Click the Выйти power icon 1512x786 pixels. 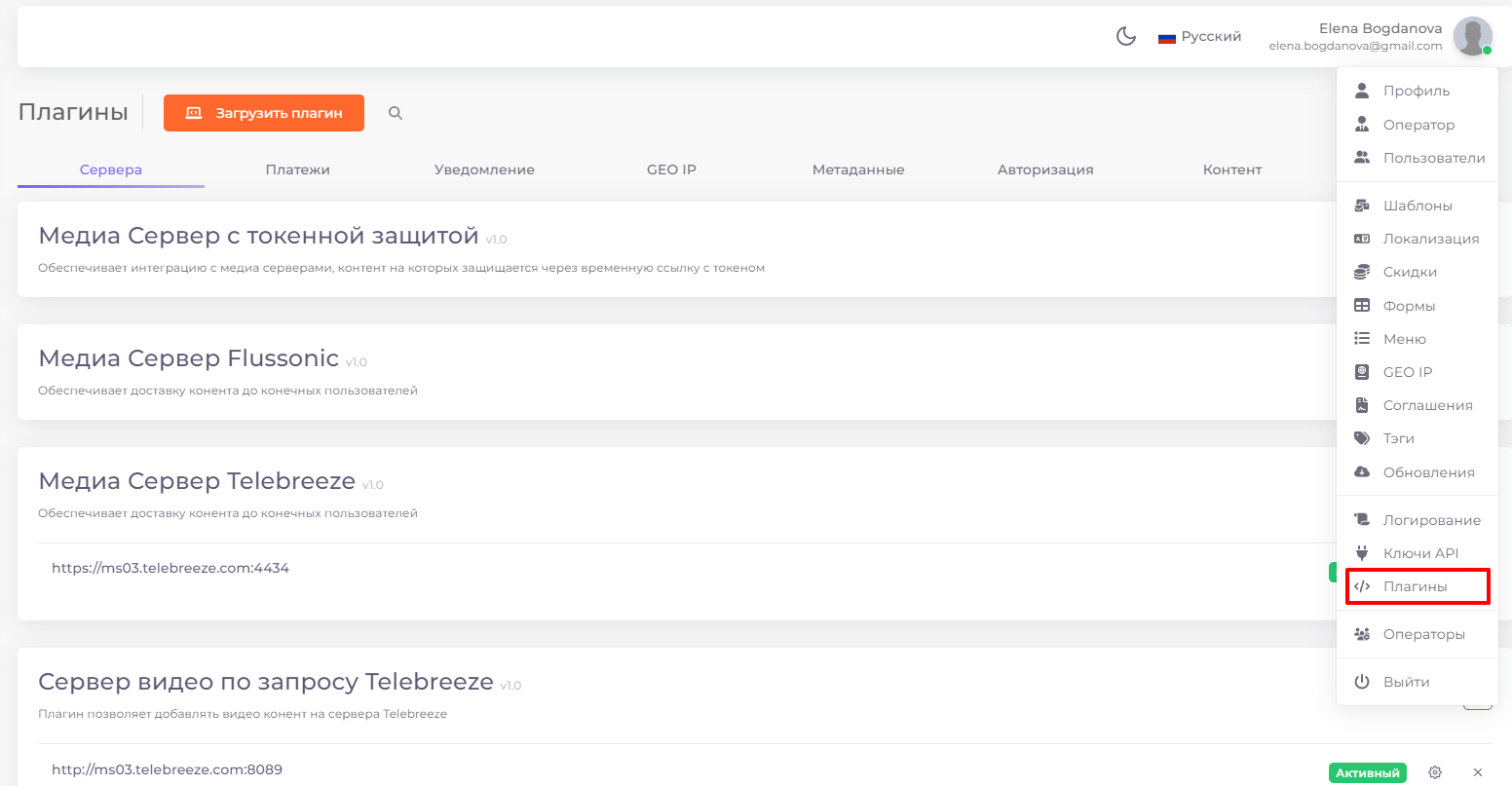(x=1362, y=682)
